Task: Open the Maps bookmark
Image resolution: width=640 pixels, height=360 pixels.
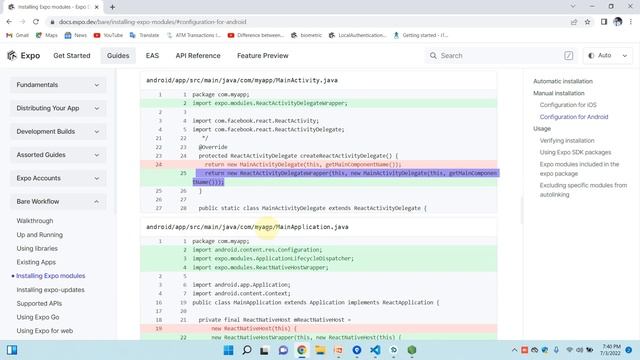Action: tap(47, 35)
